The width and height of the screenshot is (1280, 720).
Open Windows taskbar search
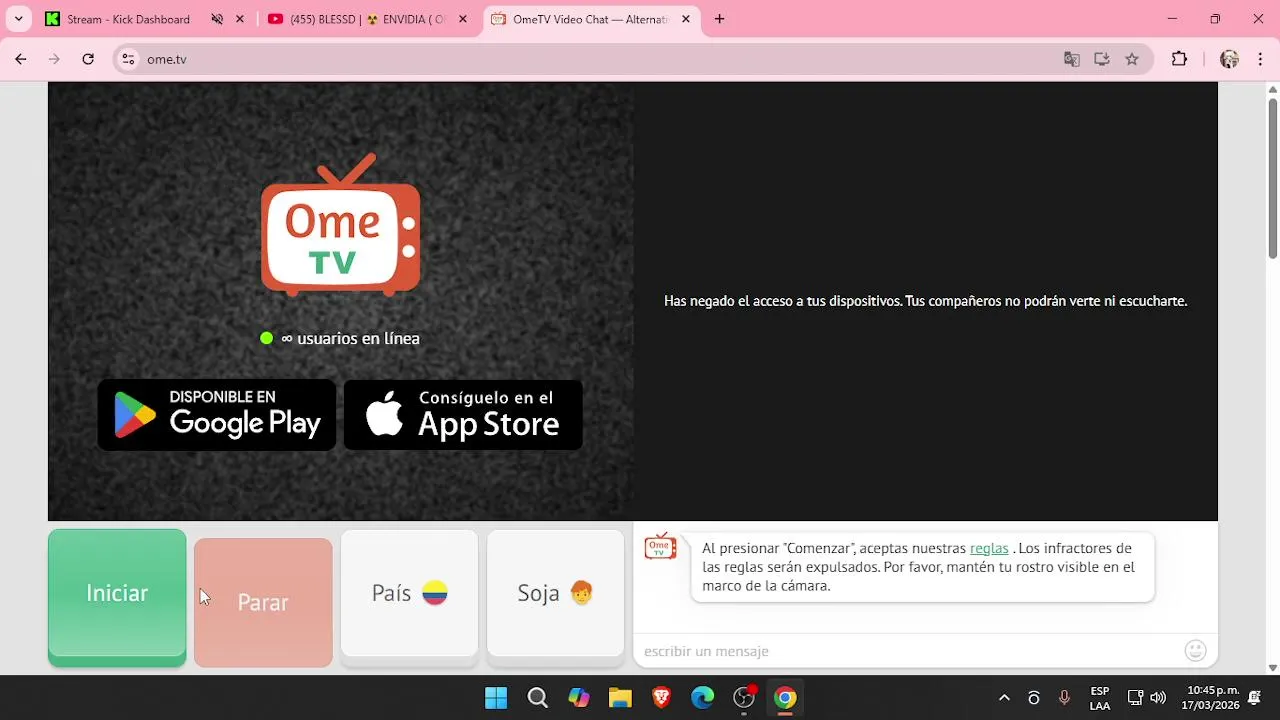pos(538,698)
